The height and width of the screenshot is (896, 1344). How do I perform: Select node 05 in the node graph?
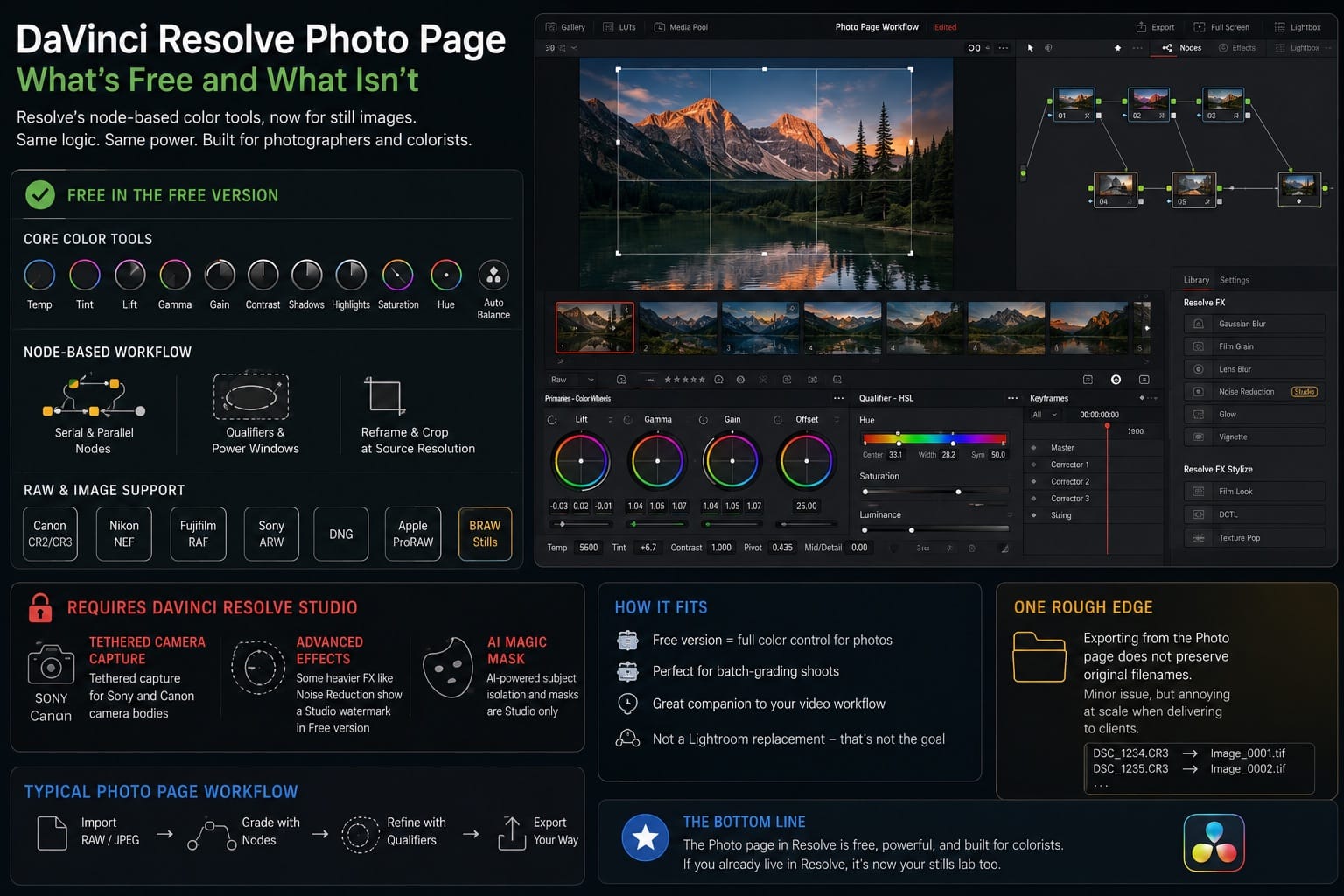pos(1193,190)
